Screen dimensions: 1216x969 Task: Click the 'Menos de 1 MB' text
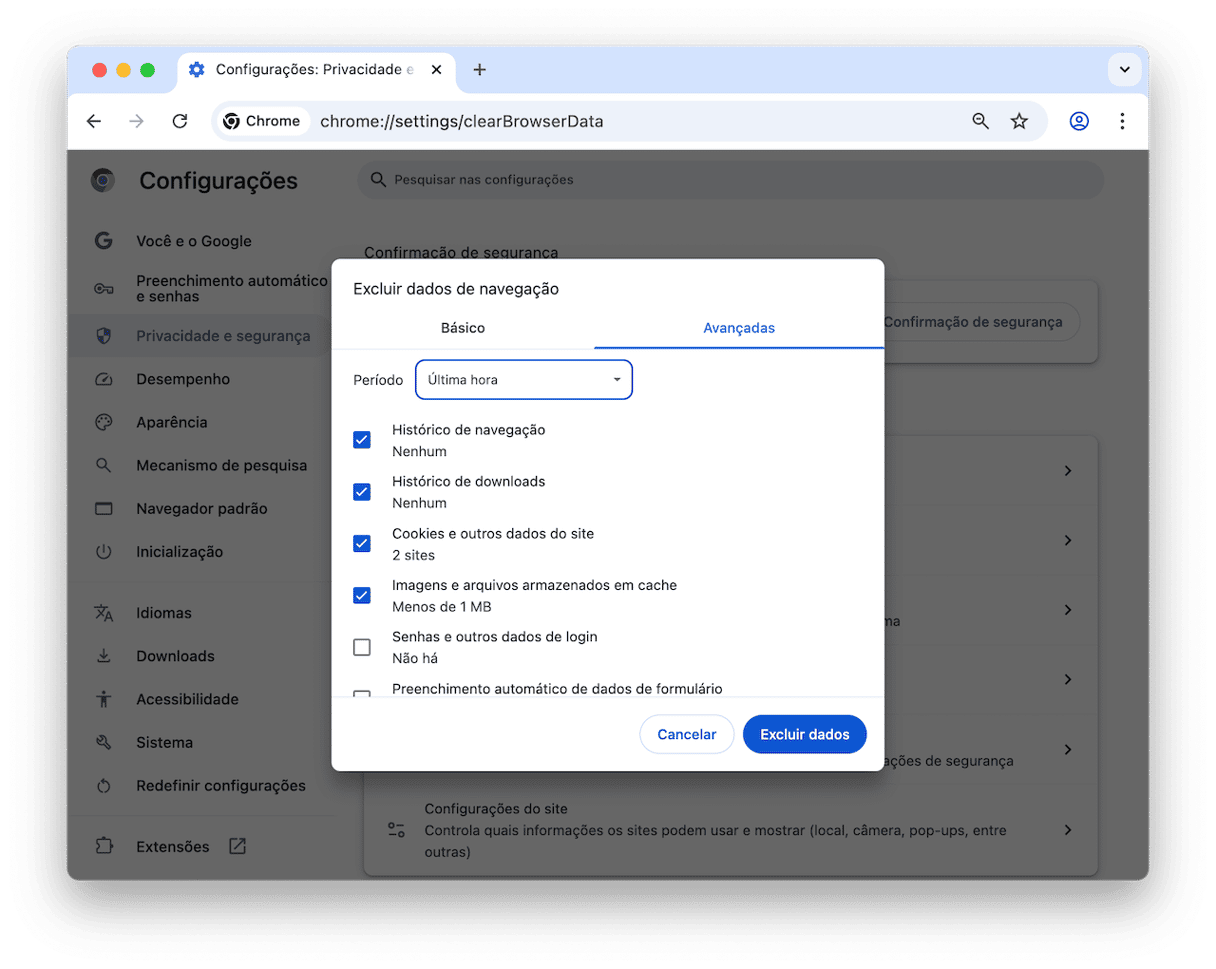click(x=442, y=607)
